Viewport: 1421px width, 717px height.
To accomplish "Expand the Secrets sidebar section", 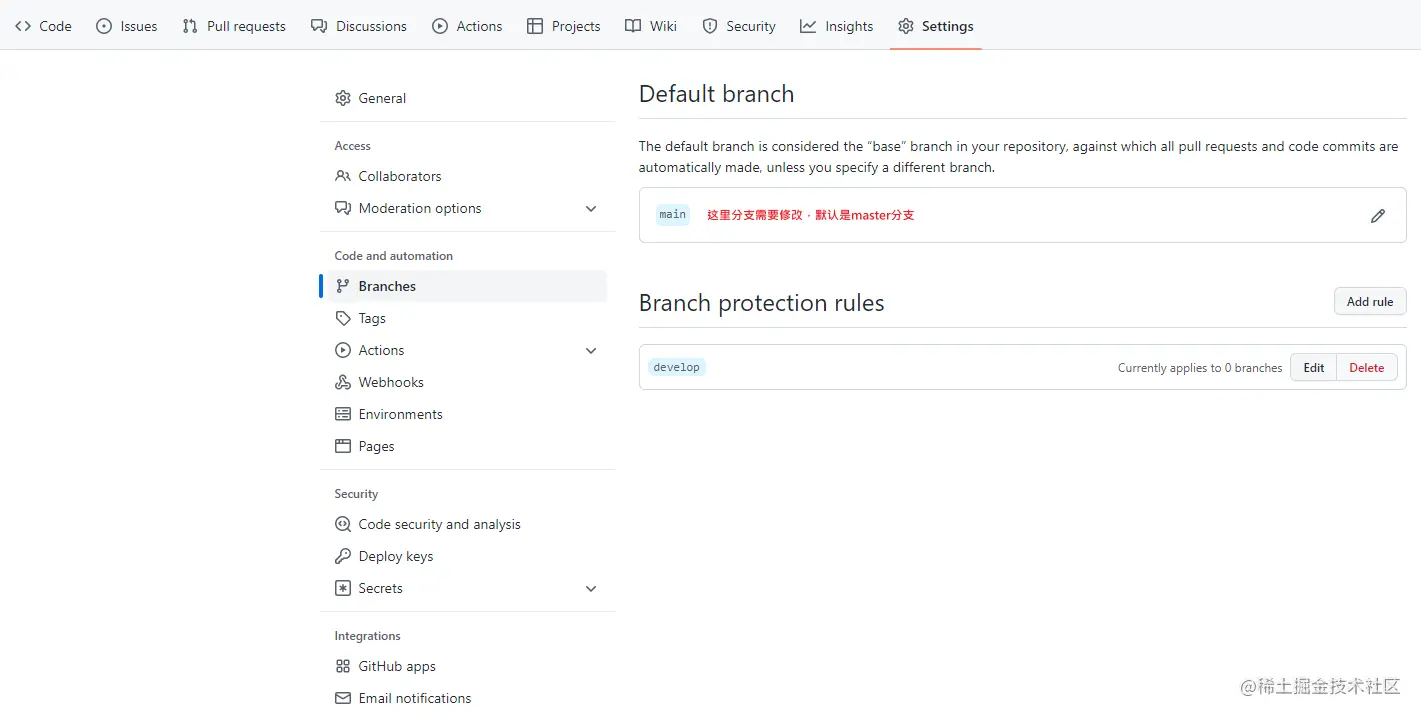I will click(x=591, y=588).
